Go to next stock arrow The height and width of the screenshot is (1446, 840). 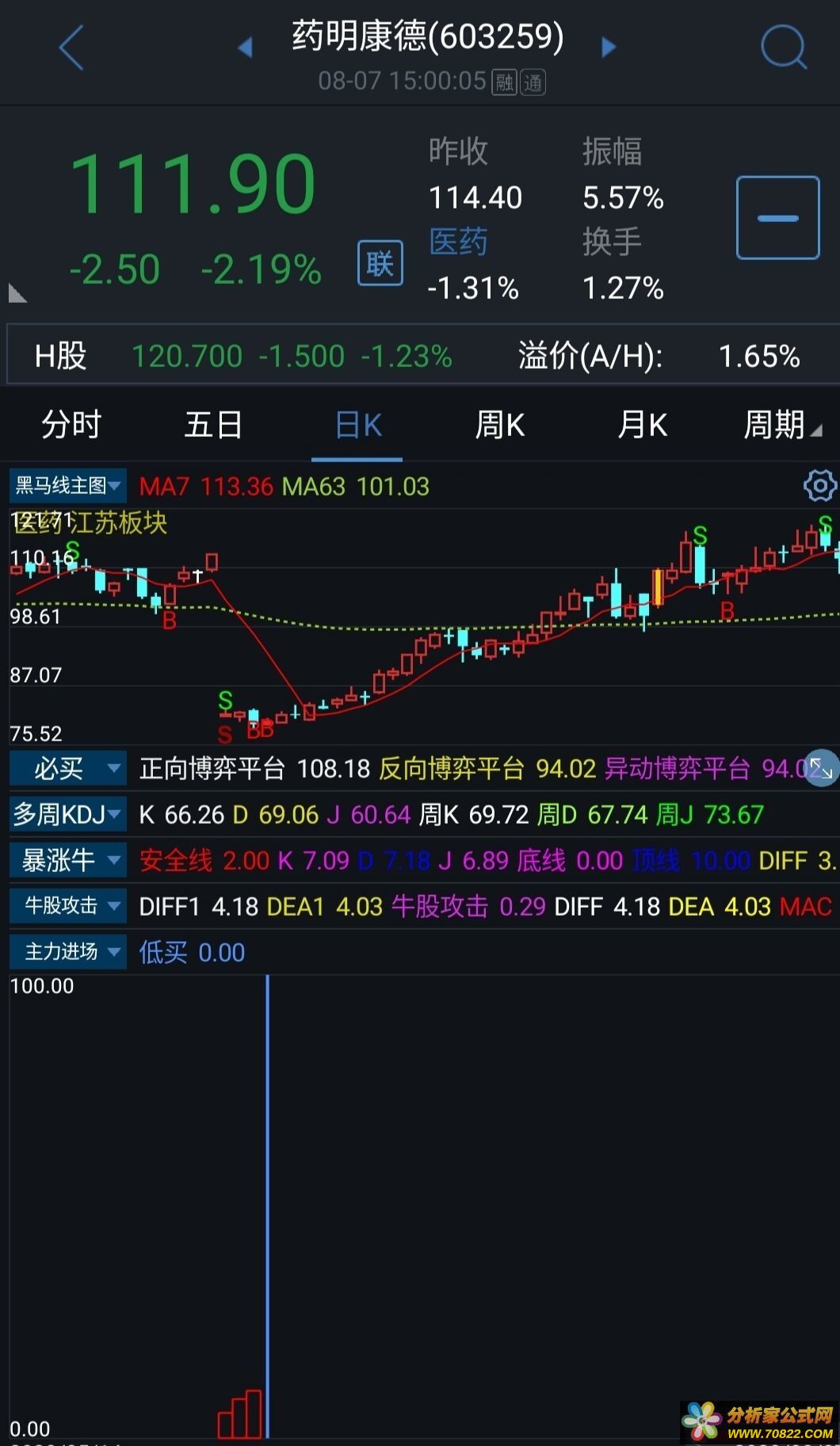tap(609, 48)
